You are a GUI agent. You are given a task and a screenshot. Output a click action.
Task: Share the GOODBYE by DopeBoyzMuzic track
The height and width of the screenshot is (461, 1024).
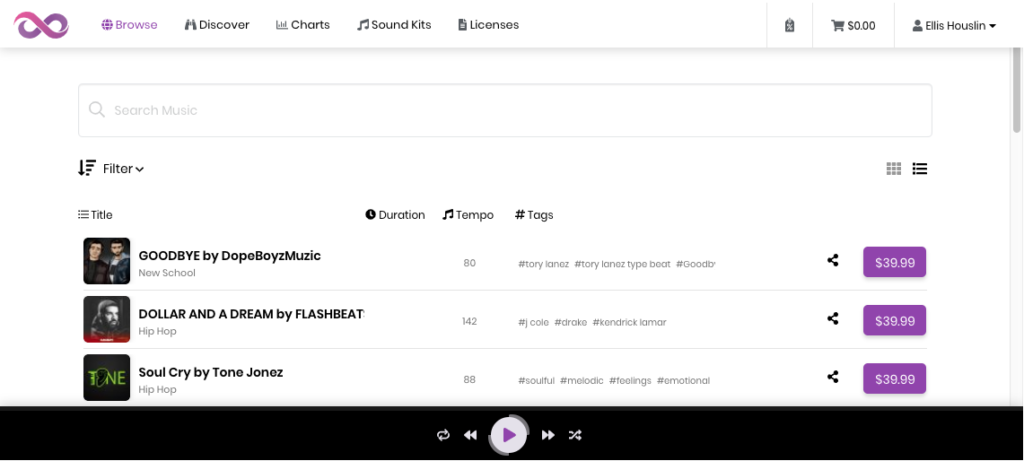[833, 262]
